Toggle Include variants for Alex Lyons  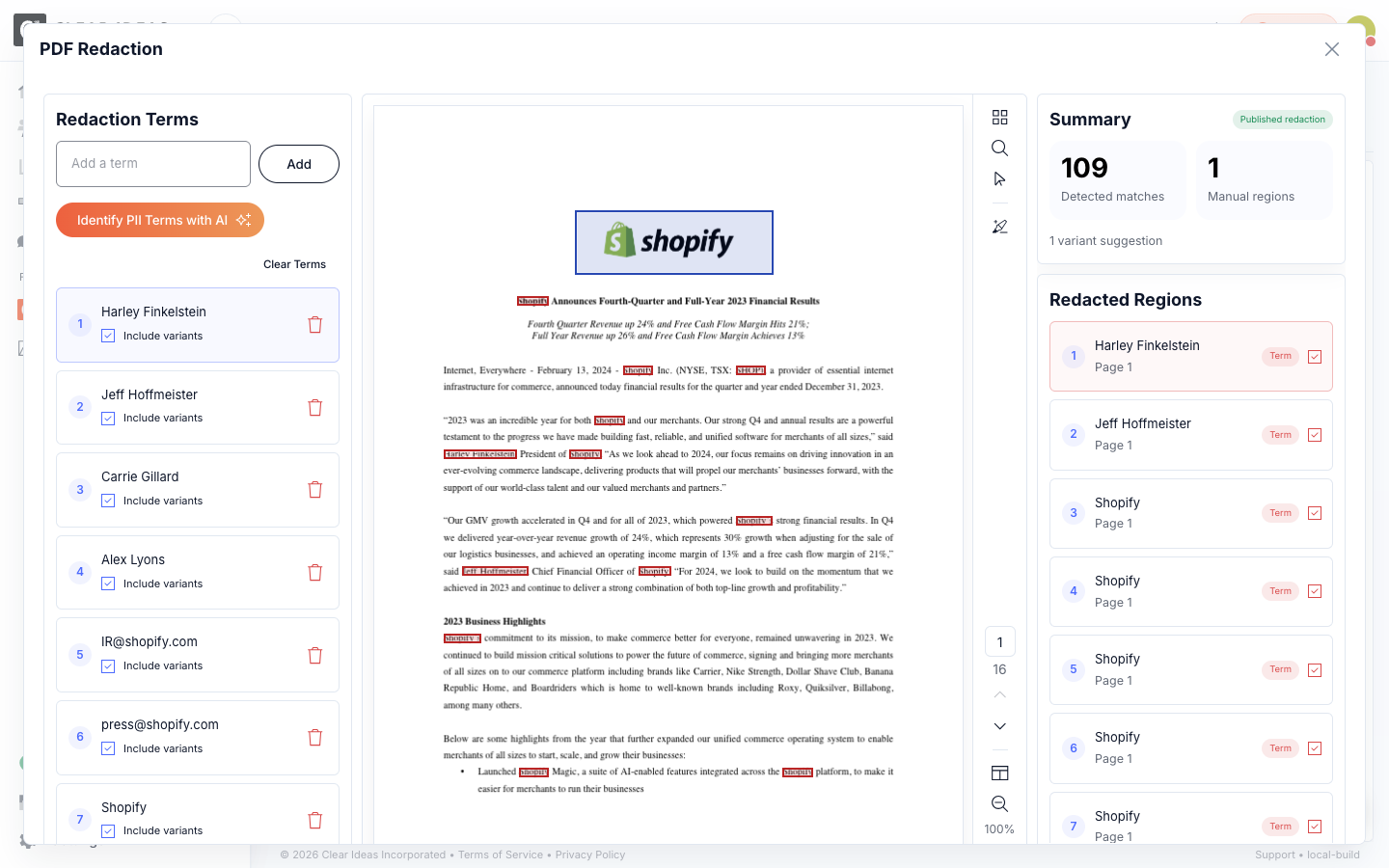click(108, 583)
